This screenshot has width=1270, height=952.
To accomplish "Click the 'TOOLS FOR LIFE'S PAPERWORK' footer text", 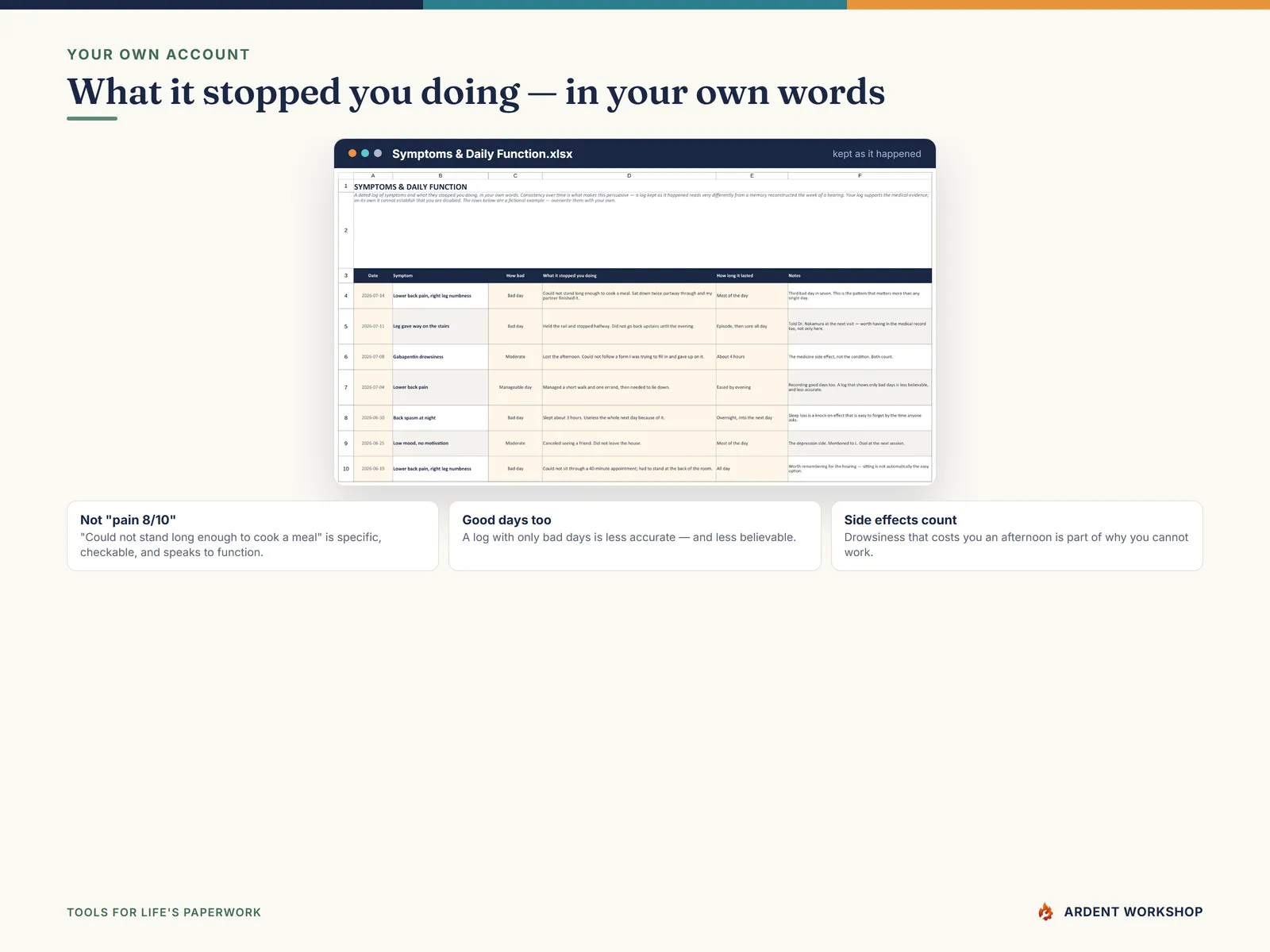I will [164, 912].
